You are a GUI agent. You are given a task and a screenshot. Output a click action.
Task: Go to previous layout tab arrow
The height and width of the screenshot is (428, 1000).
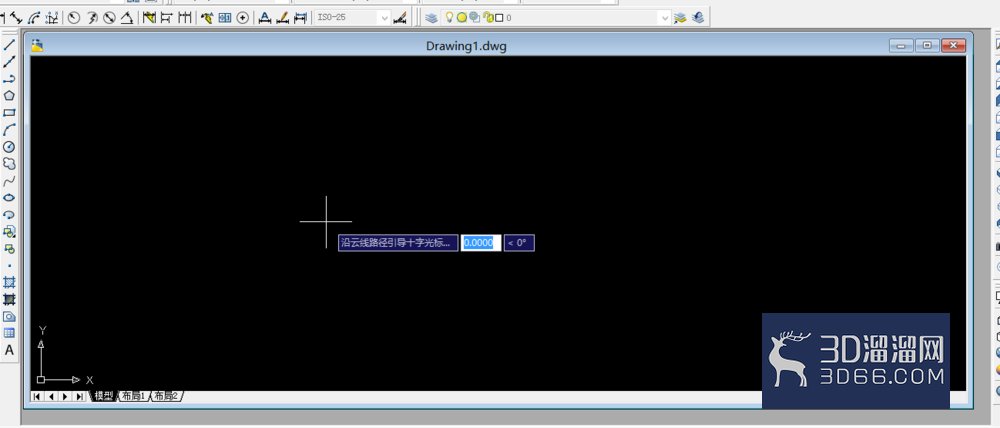click(51, 397)
